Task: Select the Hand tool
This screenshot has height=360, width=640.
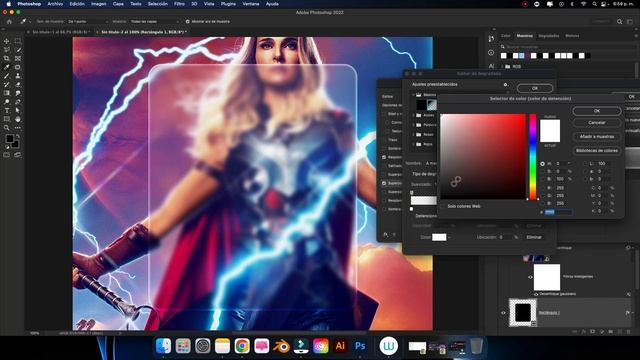Action: click(18, 119)
